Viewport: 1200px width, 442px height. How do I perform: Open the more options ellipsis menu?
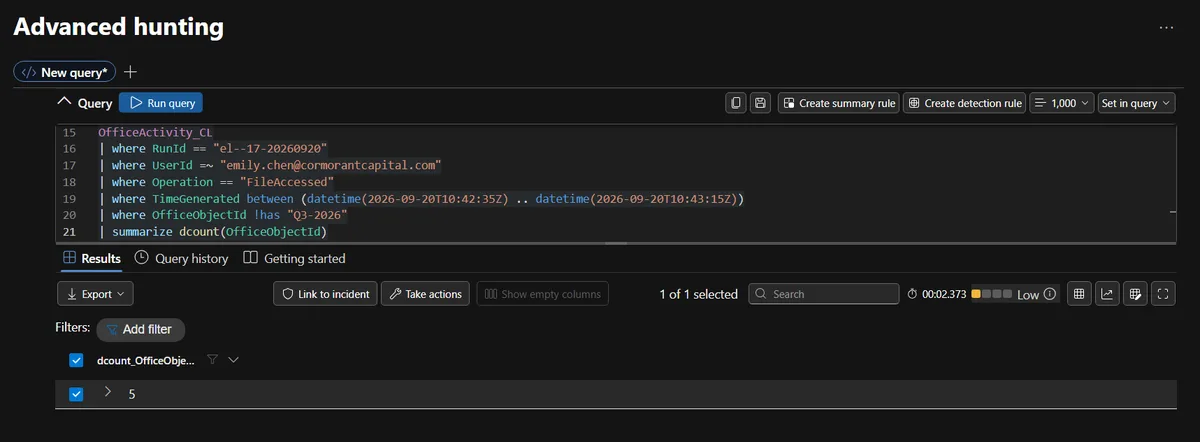pos(1166,28)
